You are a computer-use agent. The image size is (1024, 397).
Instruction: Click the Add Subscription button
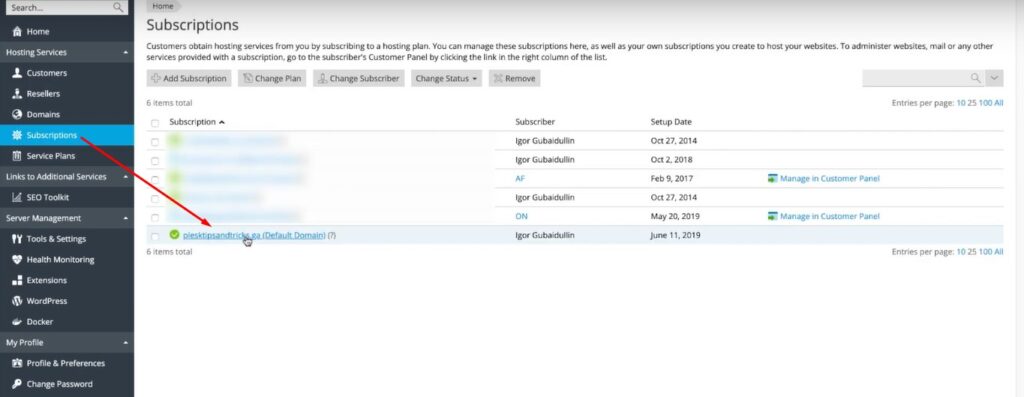click(189, 78)
